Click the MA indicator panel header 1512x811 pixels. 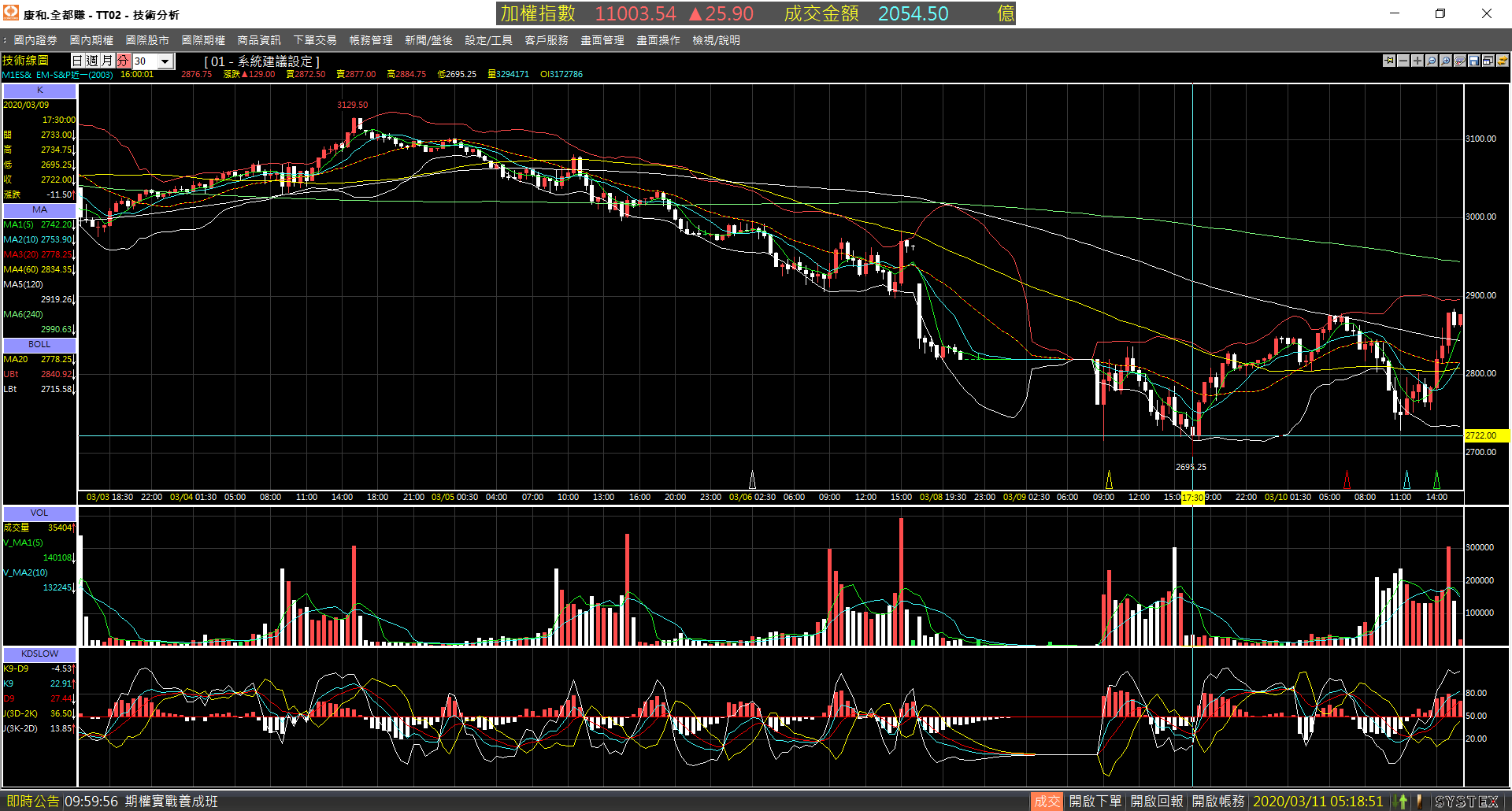[x=39, y=210]
